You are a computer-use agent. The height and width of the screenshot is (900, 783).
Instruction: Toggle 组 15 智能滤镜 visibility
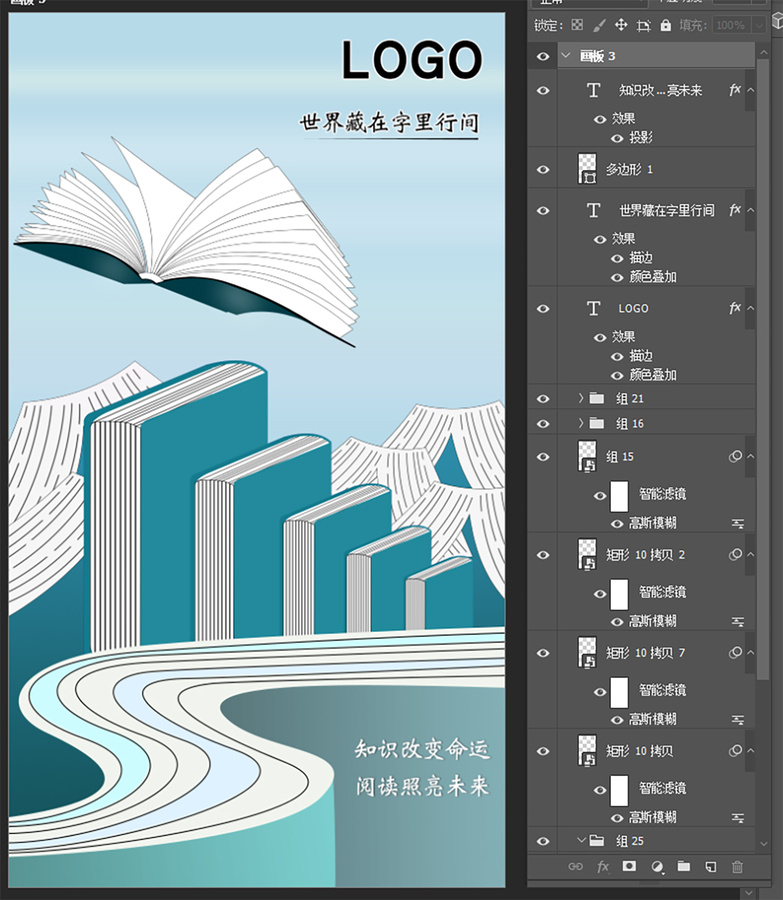click(600, 496)
